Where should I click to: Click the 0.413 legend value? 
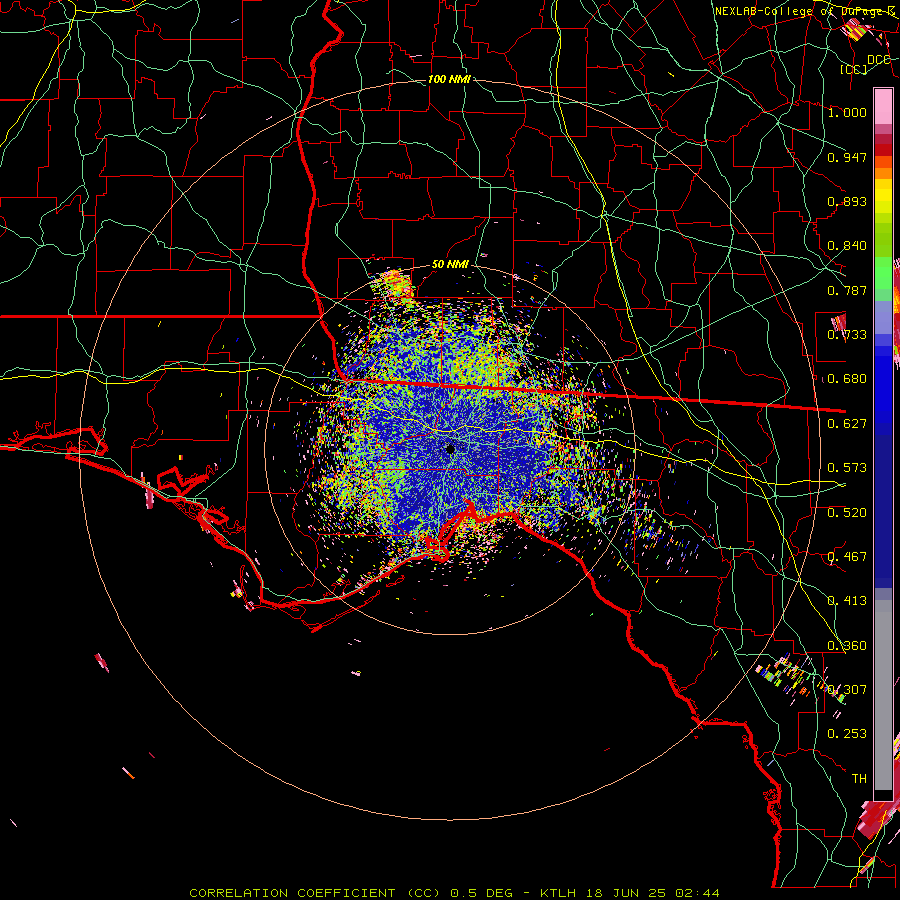tap(847, 601)
